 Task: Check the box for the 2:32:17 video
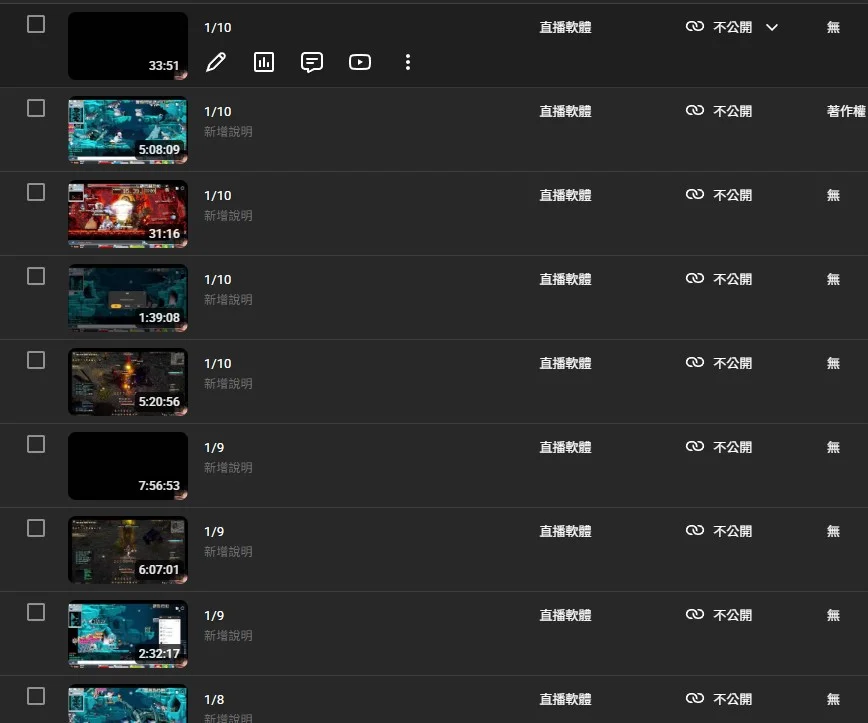click(36, 612)
